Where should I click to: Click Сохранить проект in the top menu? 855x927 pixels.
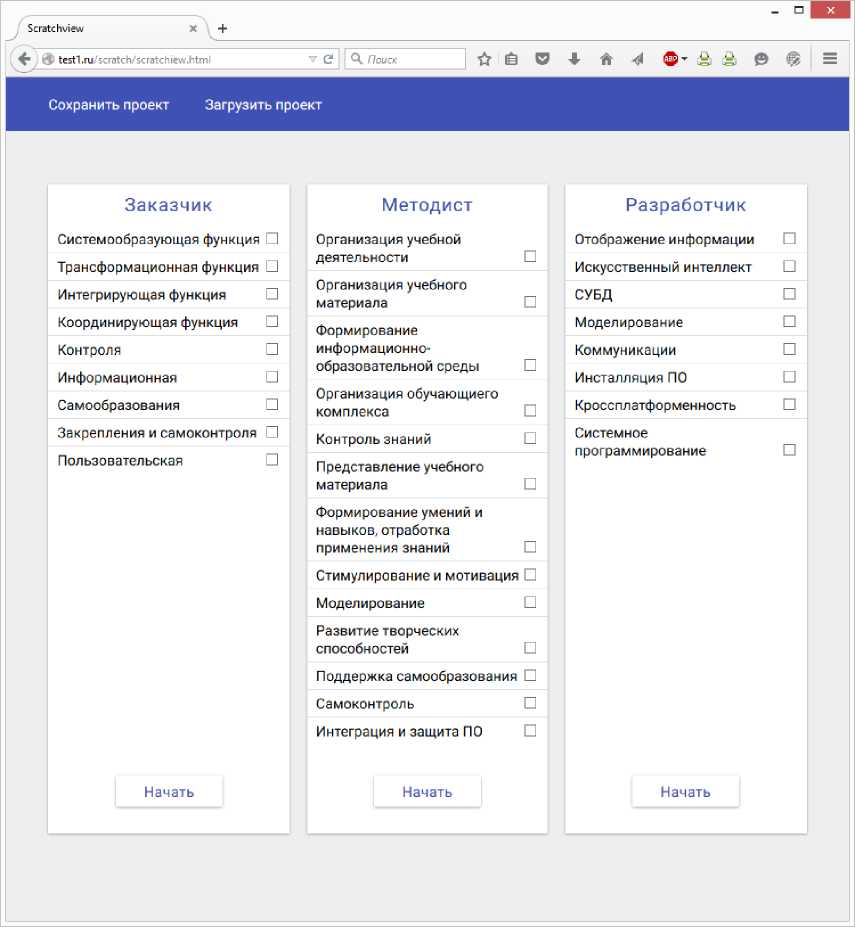(109, 105)
